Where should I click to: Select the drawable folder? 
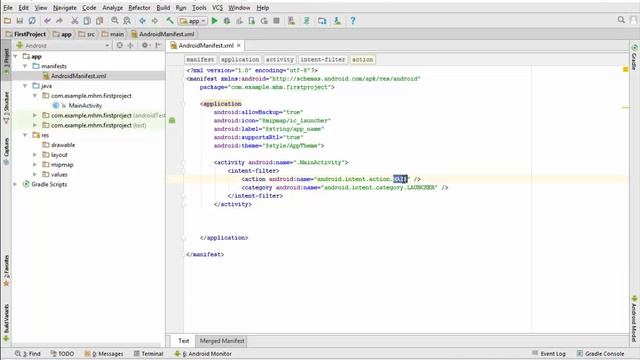point(62,145)
